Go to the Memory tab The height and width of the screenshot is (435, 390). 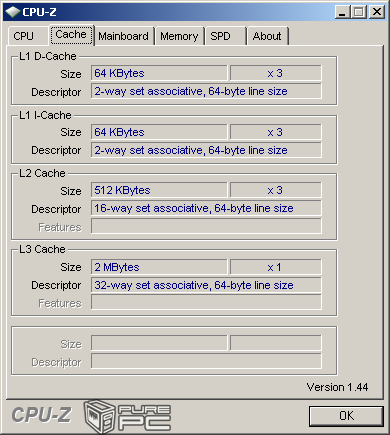[179, 36]
